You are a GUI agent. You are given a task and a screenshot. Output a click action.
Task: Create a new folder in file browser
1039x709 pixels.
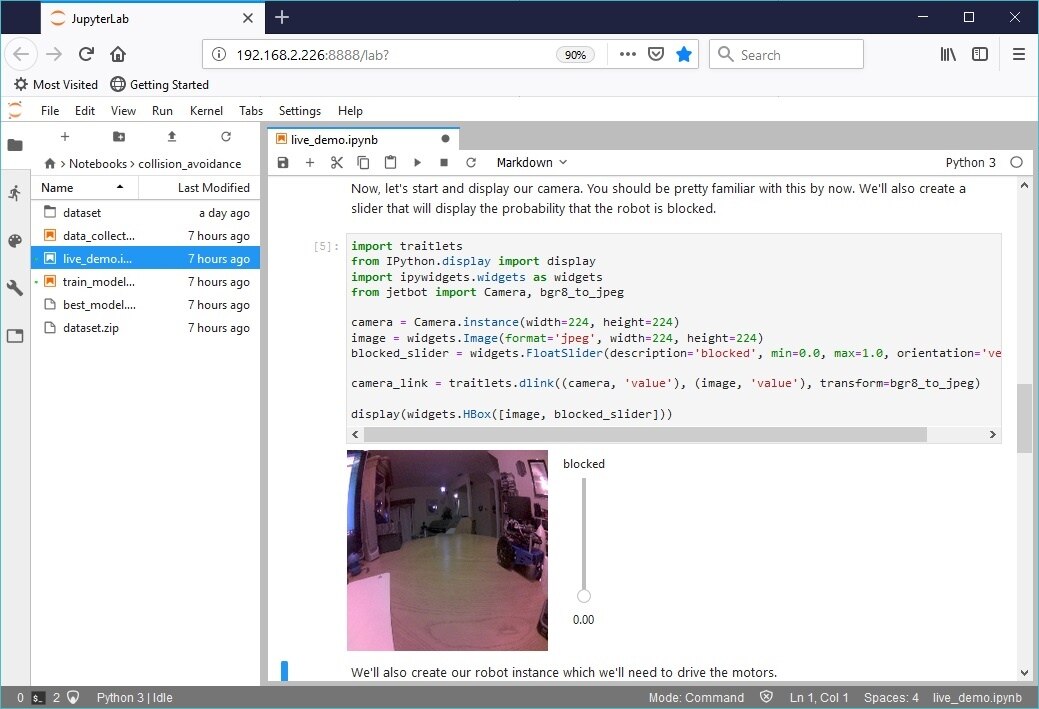click(119, 137)
